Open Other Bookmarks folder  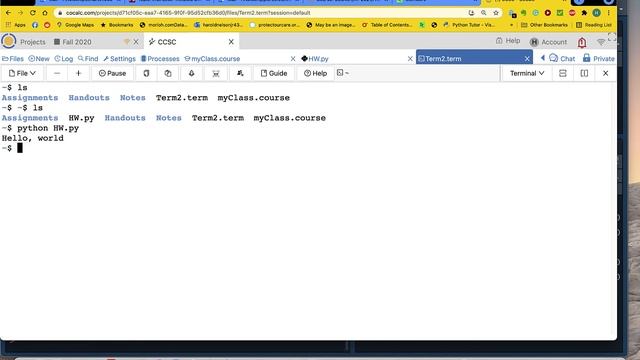(544, 25)
